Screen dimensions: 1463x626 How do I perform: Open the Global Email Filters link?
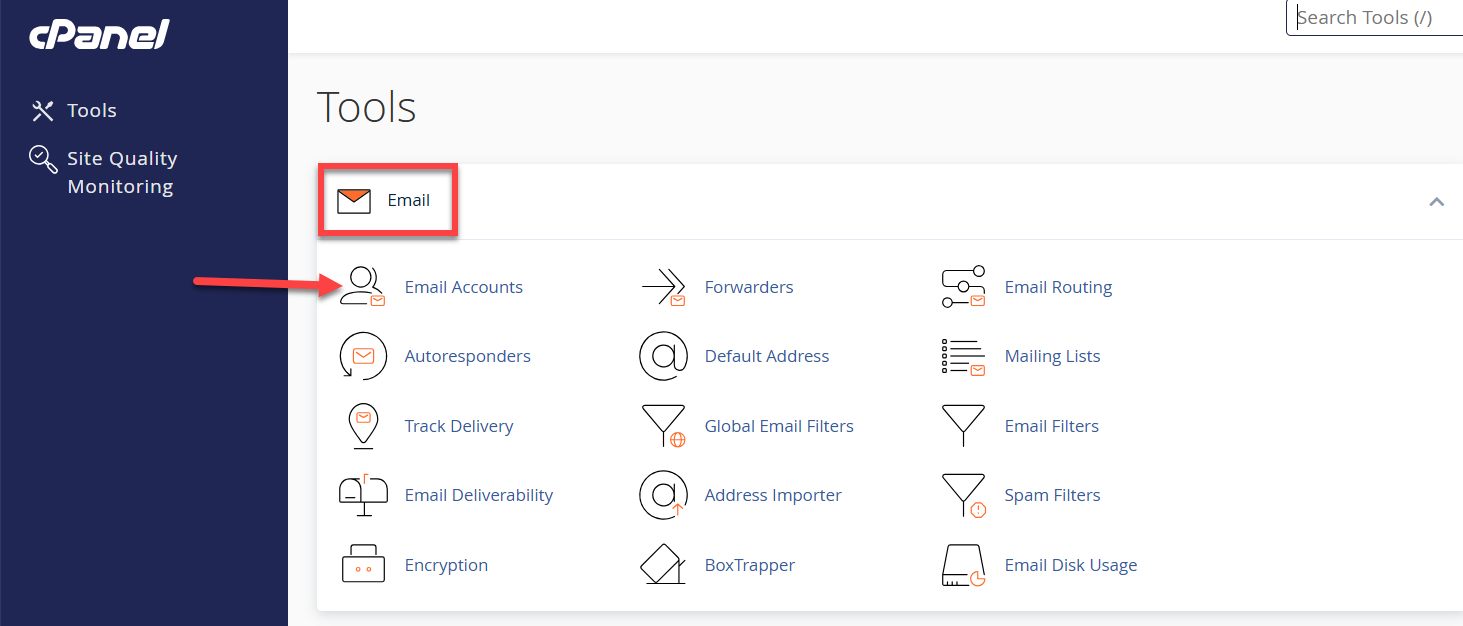click(779, 426)
